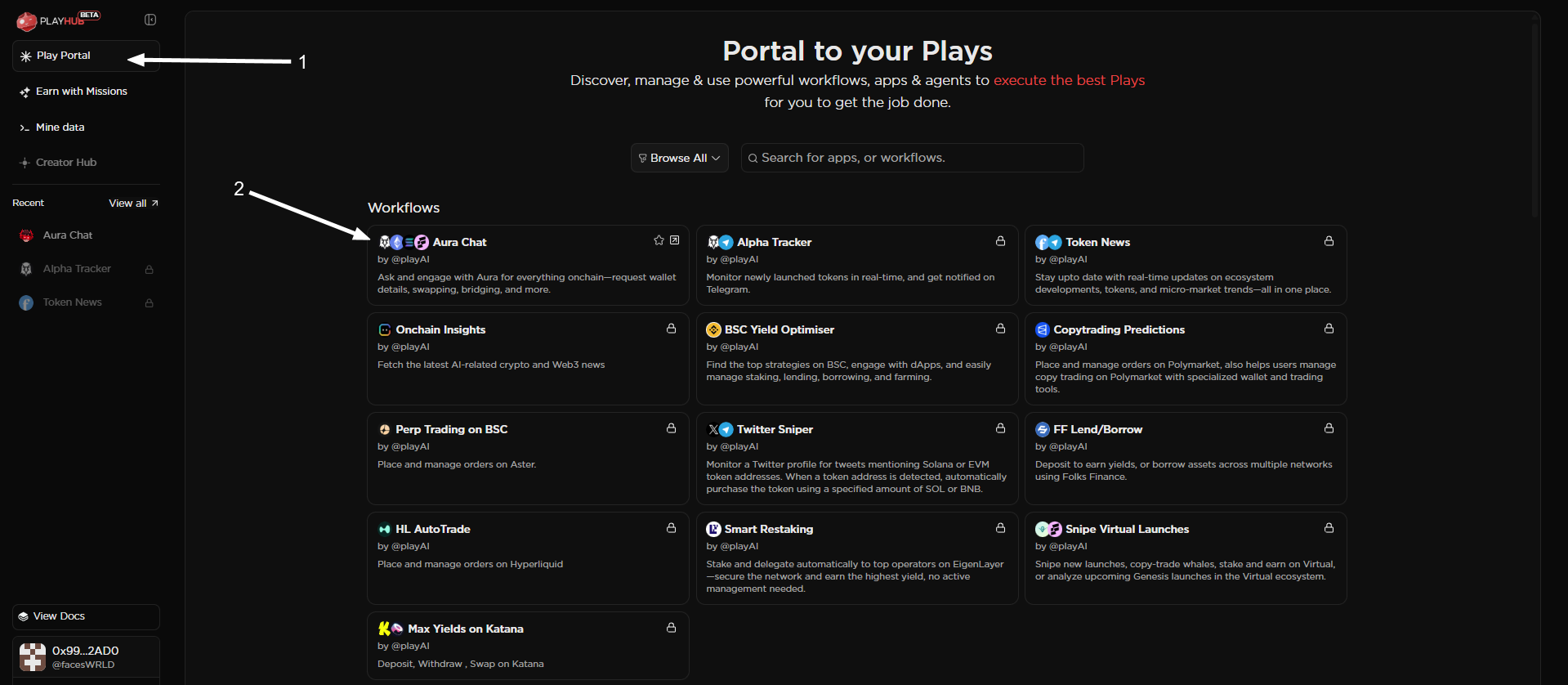This screenshot has width=1568, height=685.
Task: Open Aura Chat in new window icon
Action: pos(675,240)
